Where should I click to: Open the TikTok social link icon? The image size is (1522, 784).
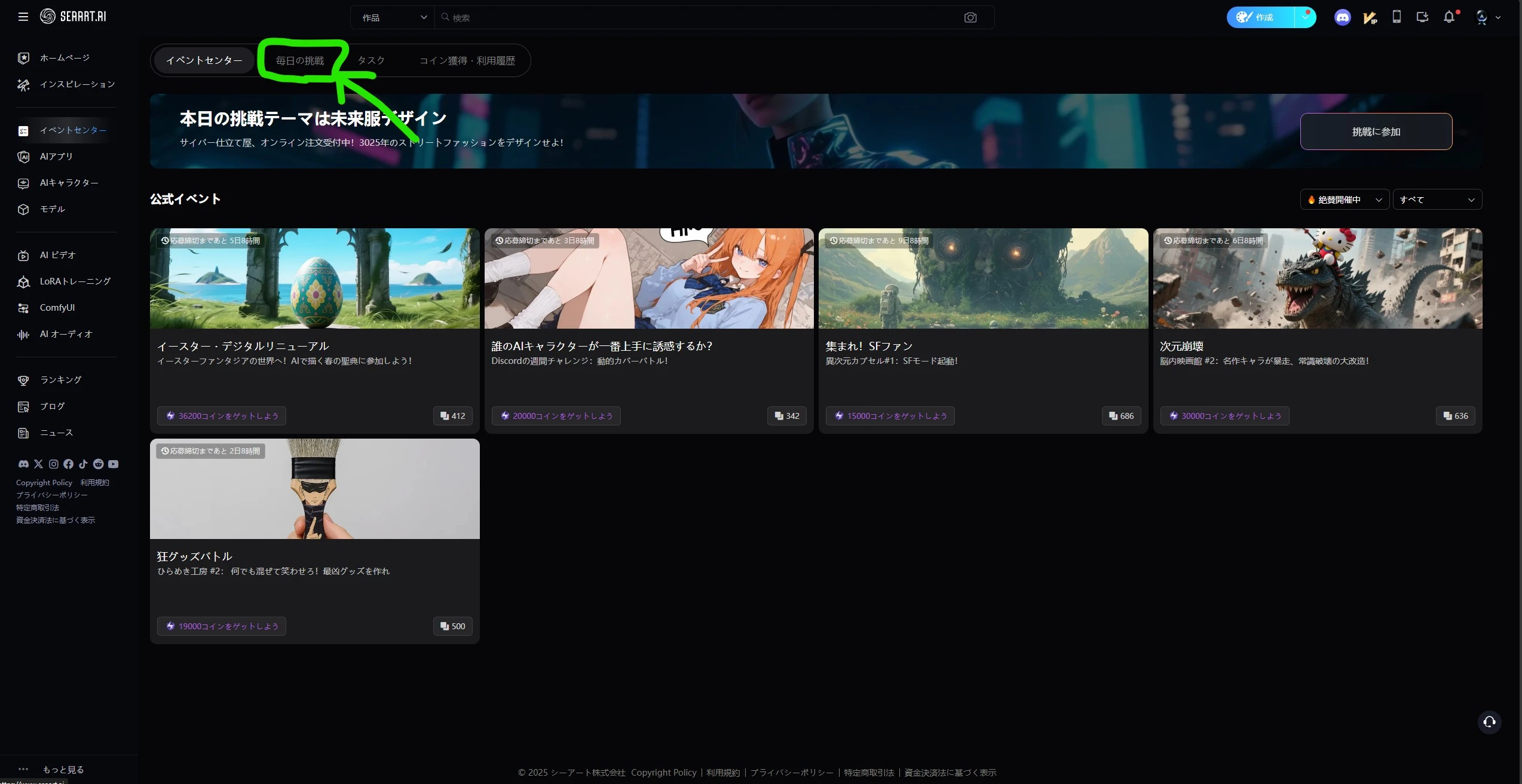pos(83,464)
